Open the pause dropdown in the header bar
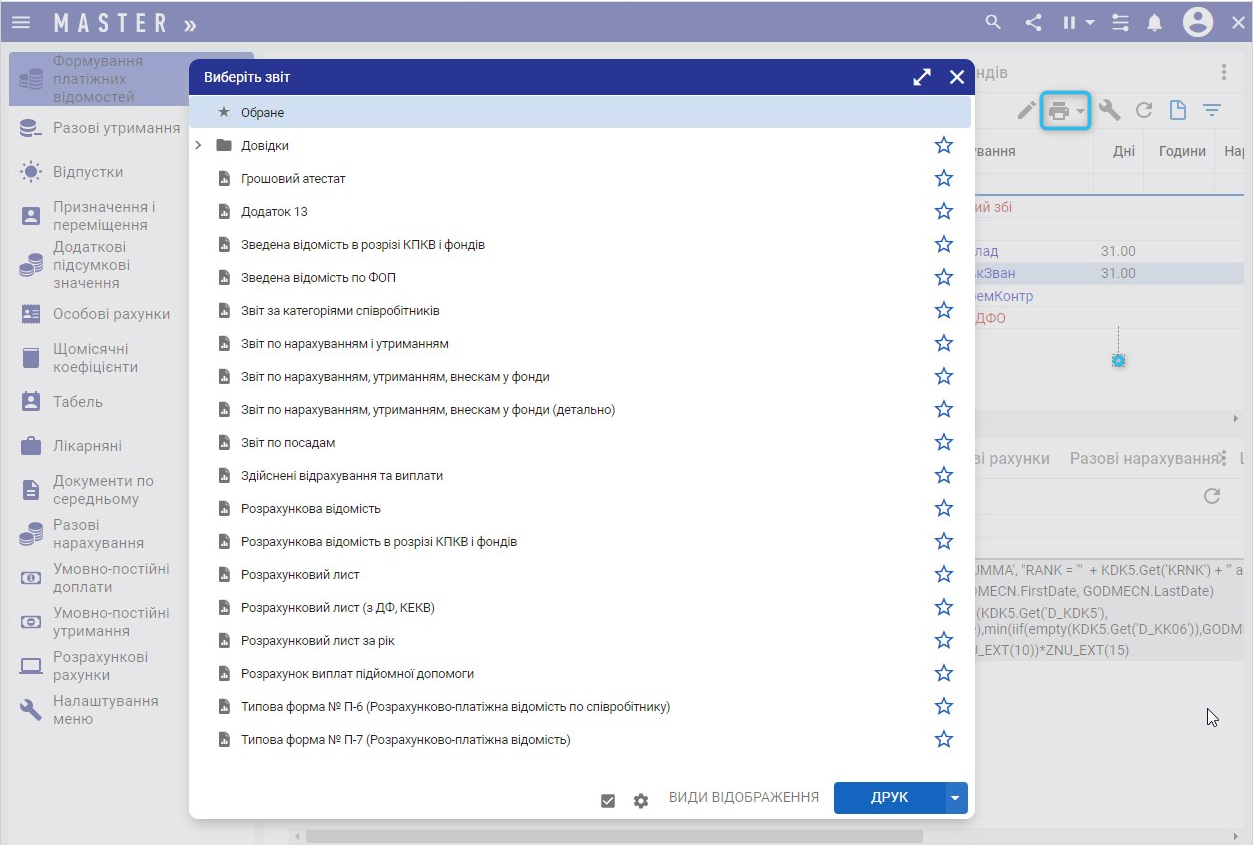The image size is (1253, 845). click(1078, 22)
